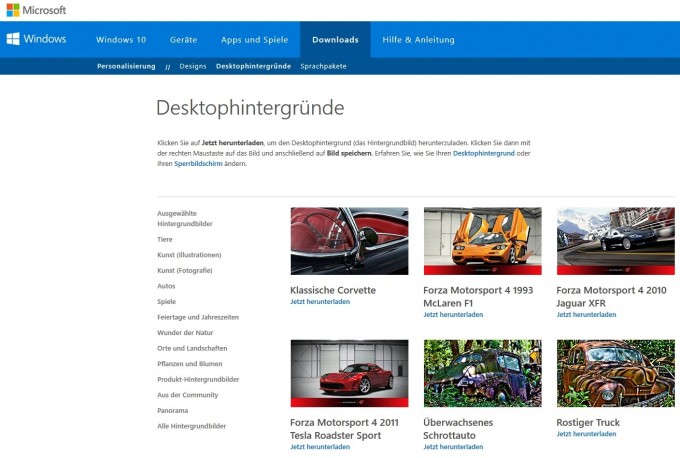This screenshot has height=458, width=680.
Task: Open Sprachpakete sub-navigation link
Action: point(324,66)
